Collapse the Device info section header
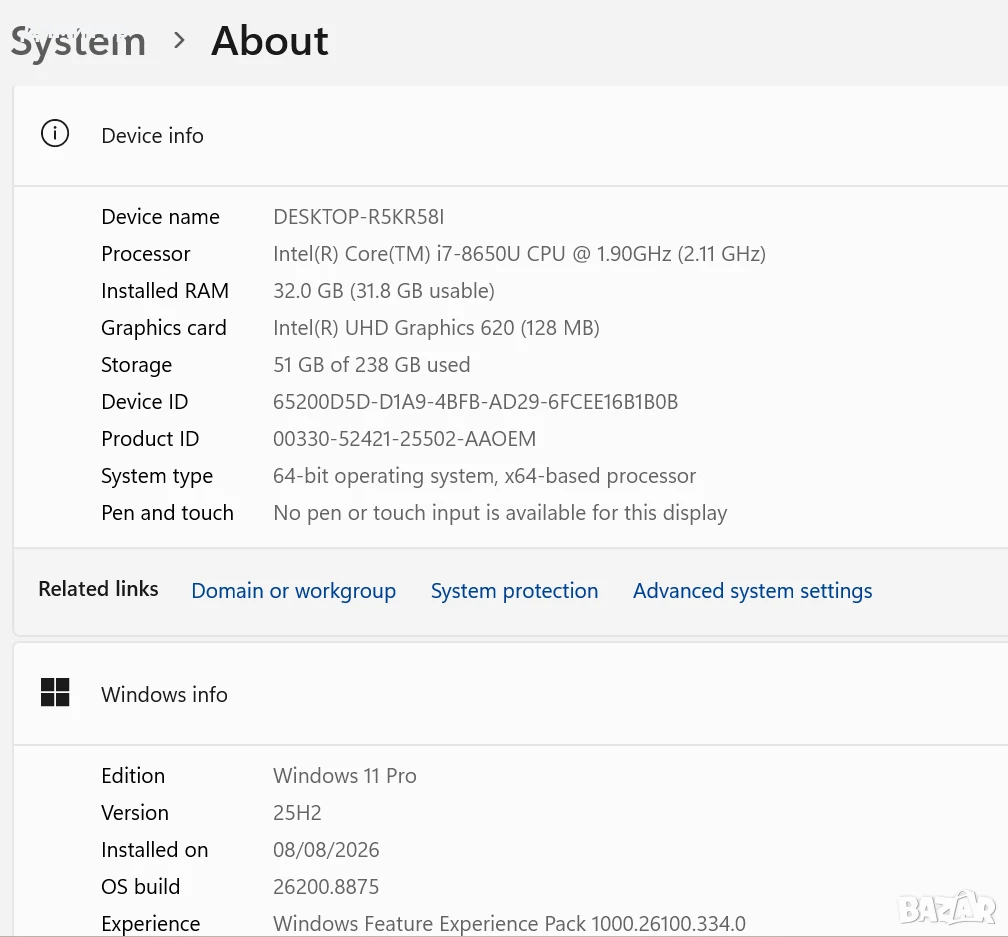 [510, 136]
